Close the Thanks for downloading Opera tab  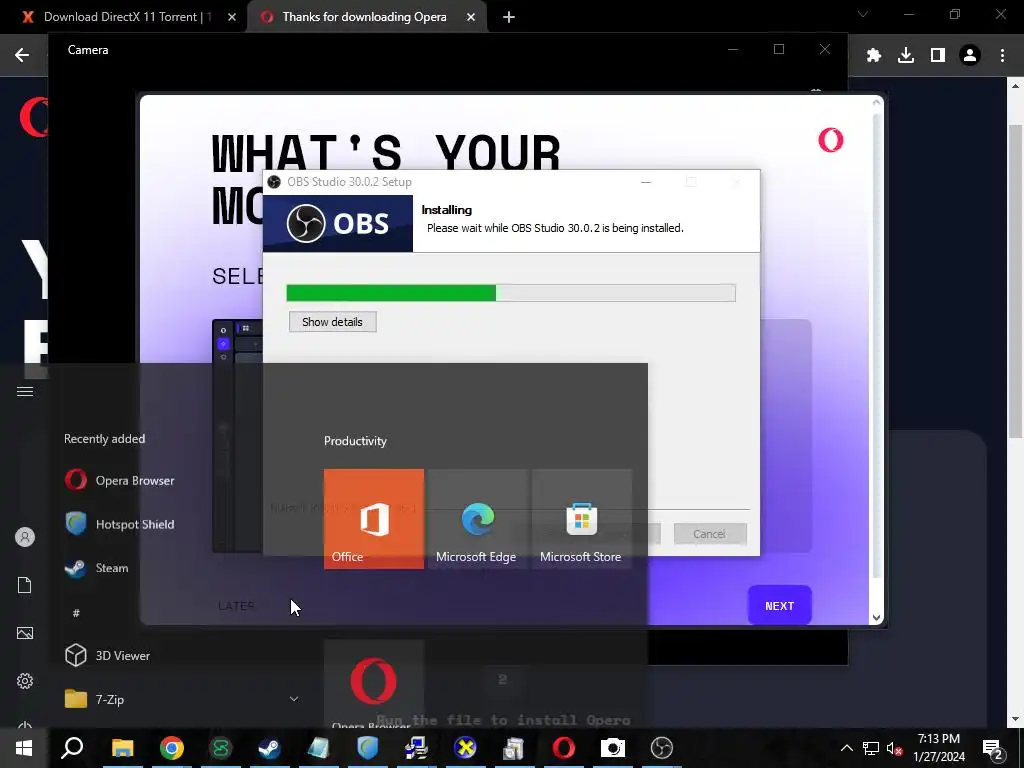point(471,18)
